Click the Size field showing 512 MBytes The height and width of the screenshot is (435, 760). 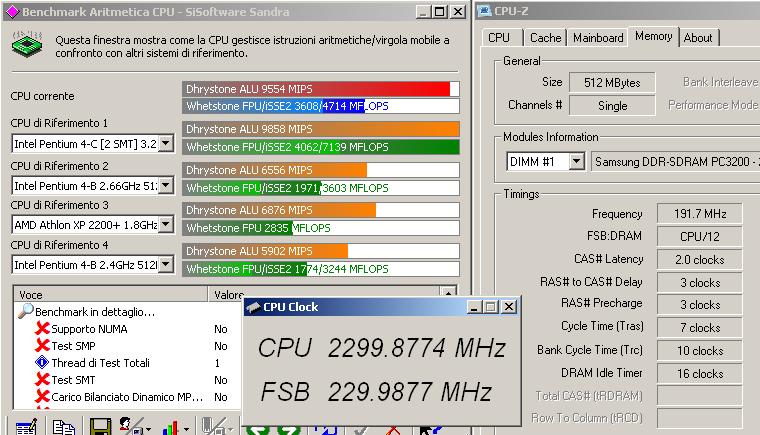612,82
